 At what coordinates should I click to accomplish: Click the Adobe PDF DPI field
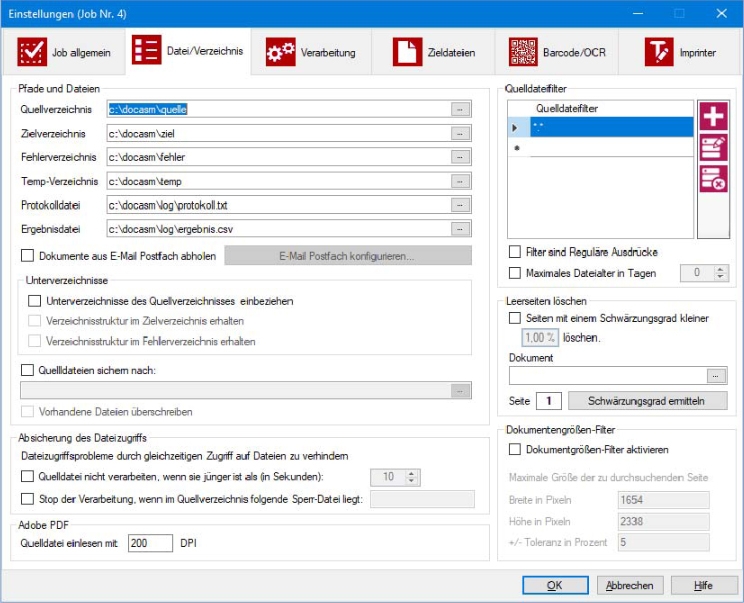(x=150, y=543)
